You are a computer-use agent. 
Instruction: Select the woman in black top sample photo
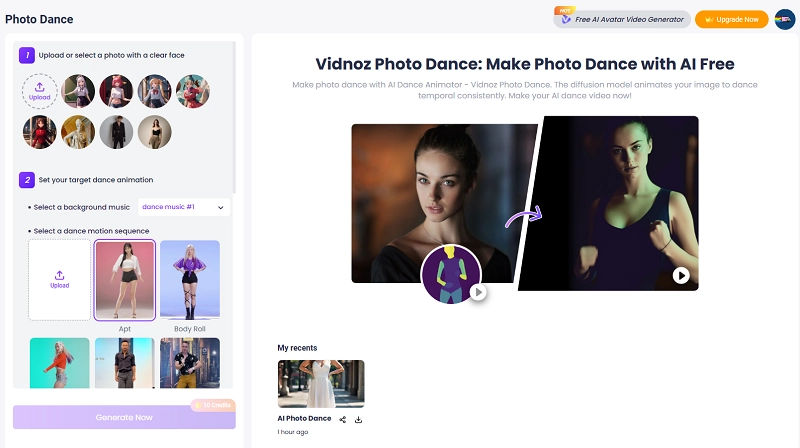point(155,132)
